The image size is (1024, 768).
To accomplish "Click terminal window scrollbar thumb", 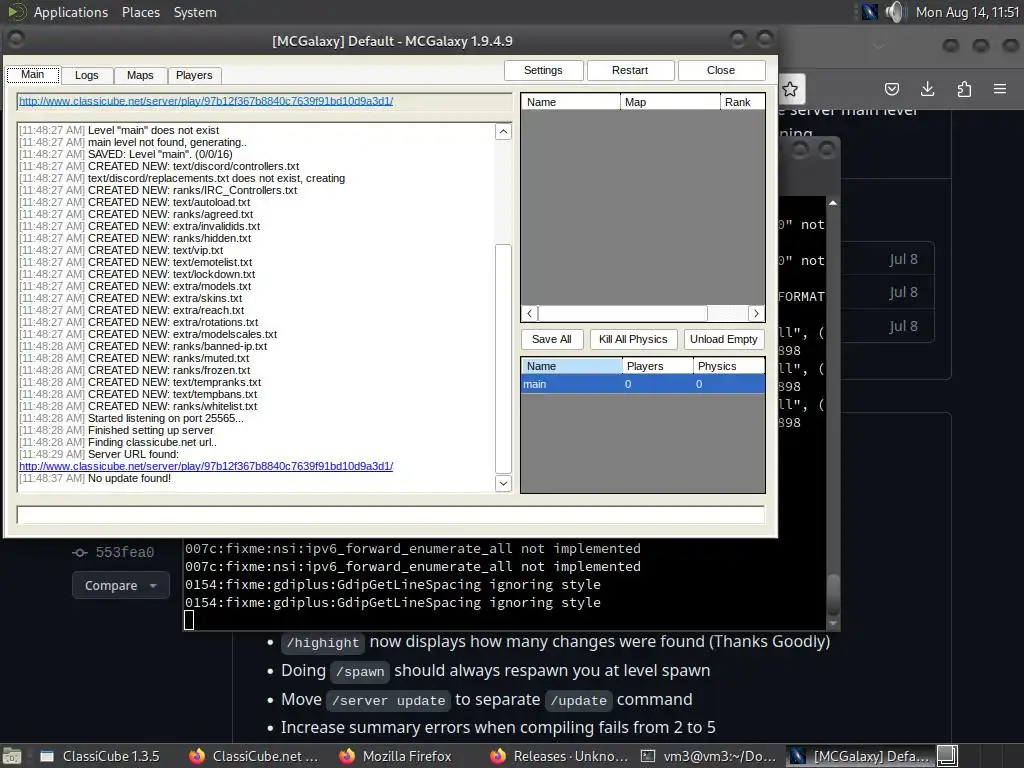I will coord(833,593).
